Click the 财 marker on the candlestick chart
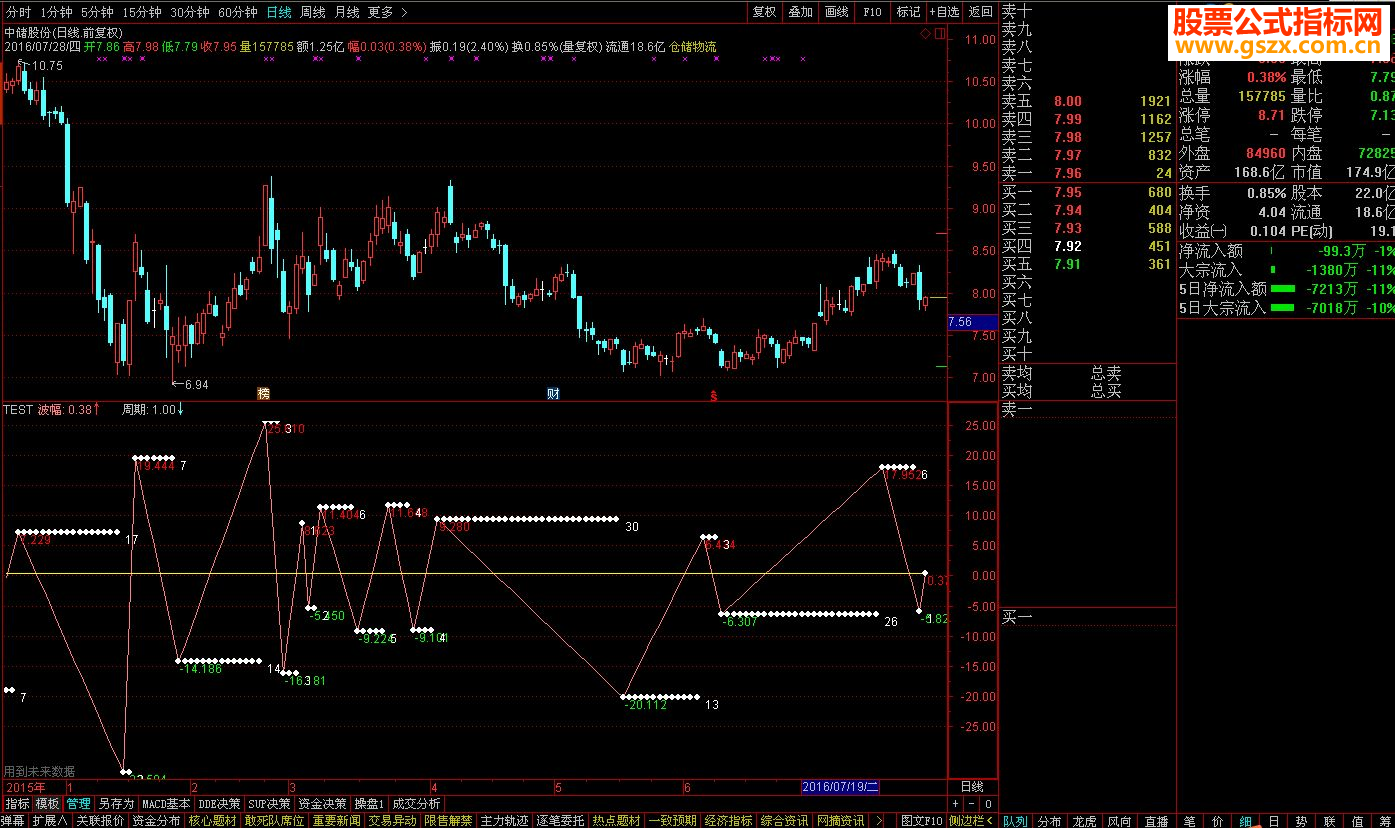1395x828 pixels. pyautogui.click(x=553, y=393)
